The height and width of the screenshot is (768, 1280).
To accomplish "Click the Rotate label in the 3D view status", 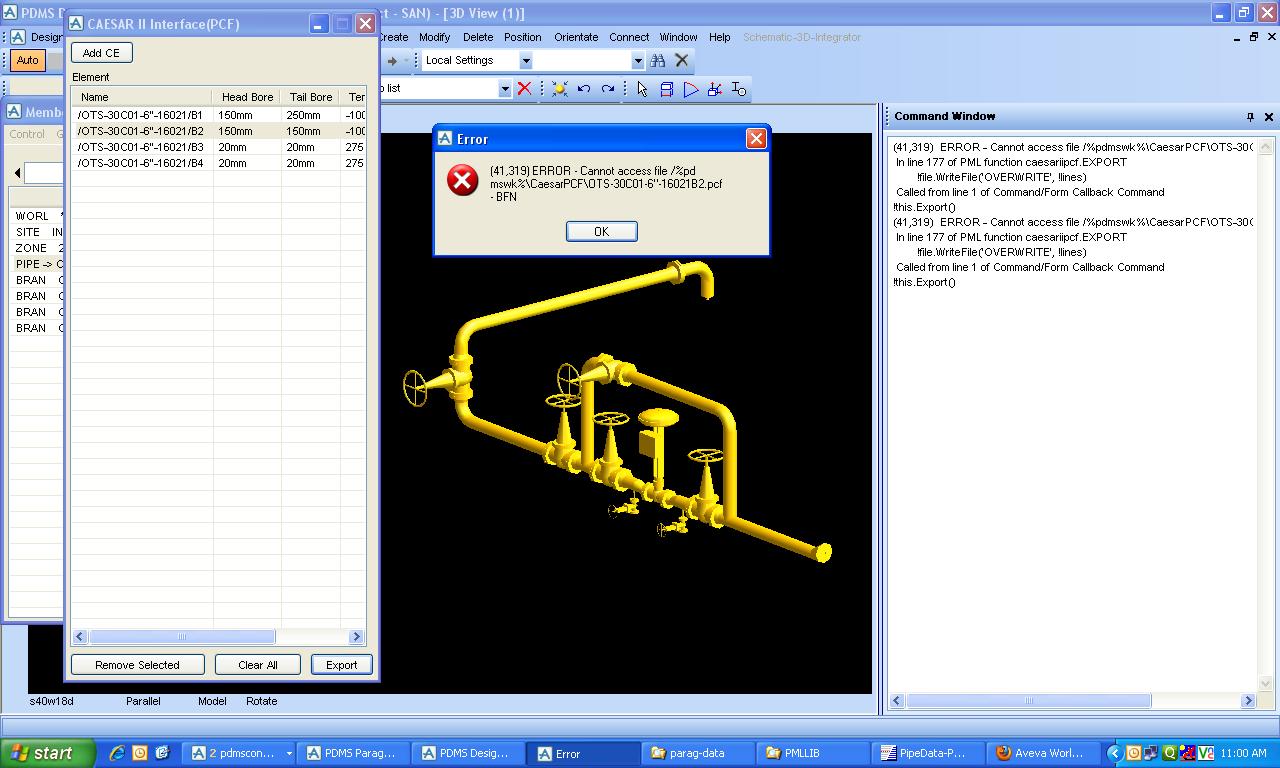I will pos(261,701).
